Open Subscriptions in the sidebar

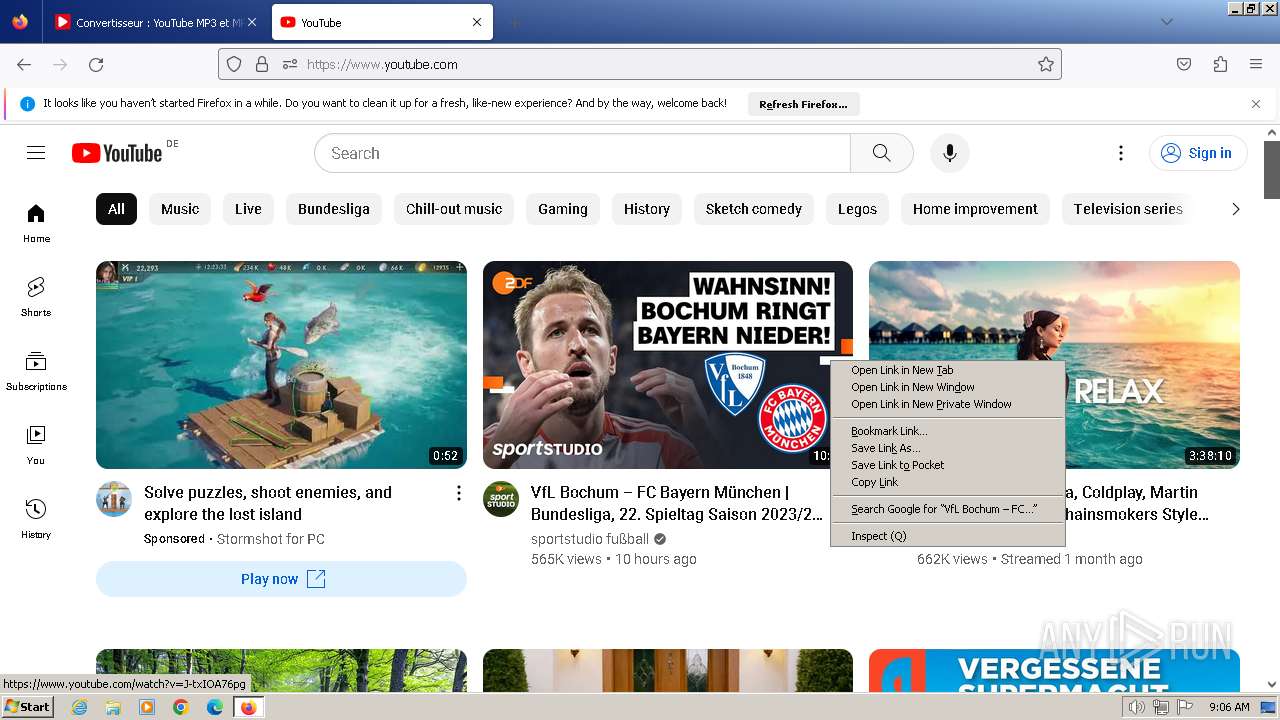coord(36,371)
